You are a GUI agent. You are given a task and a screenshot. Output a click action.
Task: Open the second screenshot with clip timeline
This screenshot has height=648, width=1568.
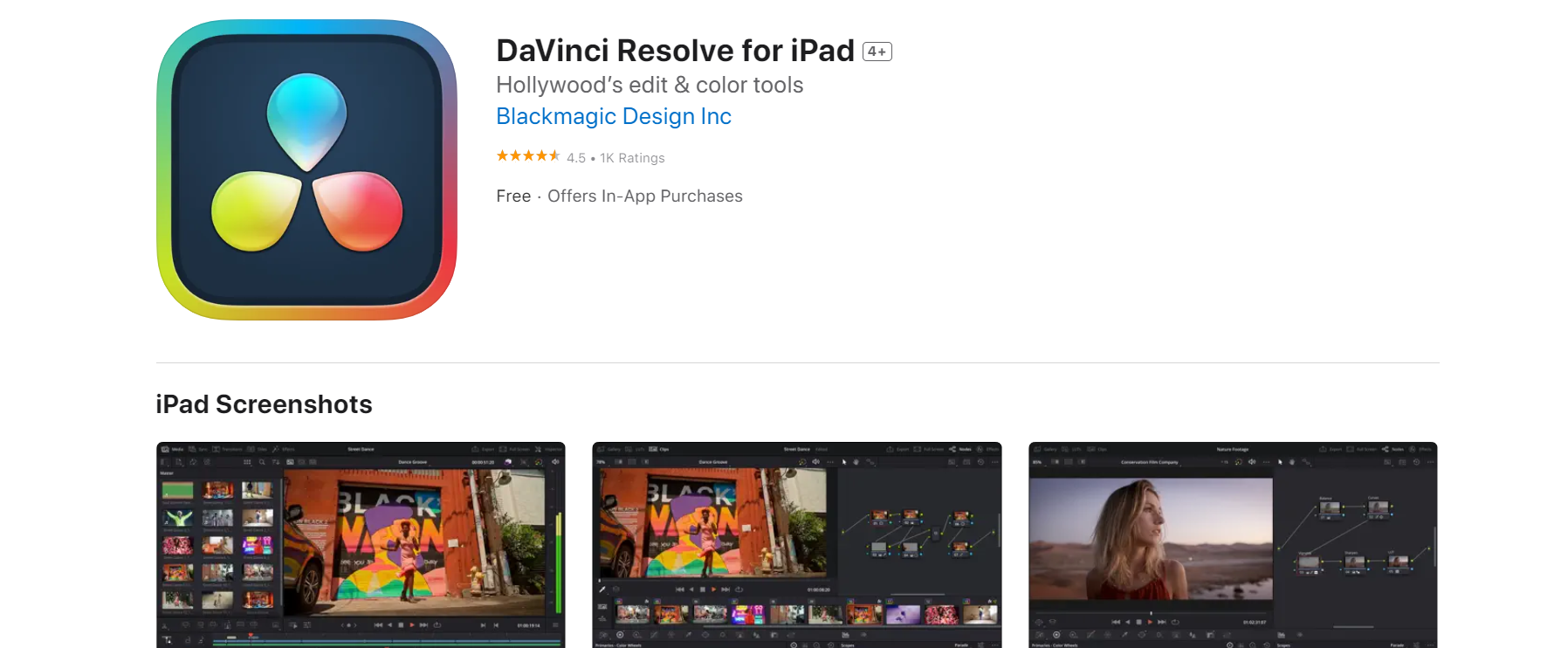point(797,545)
